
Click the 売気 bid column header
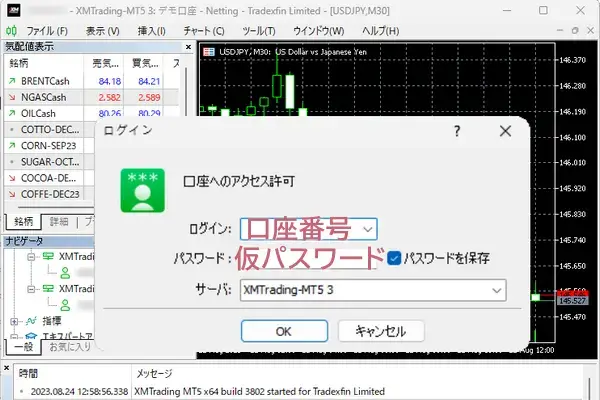tap(104, 63)
